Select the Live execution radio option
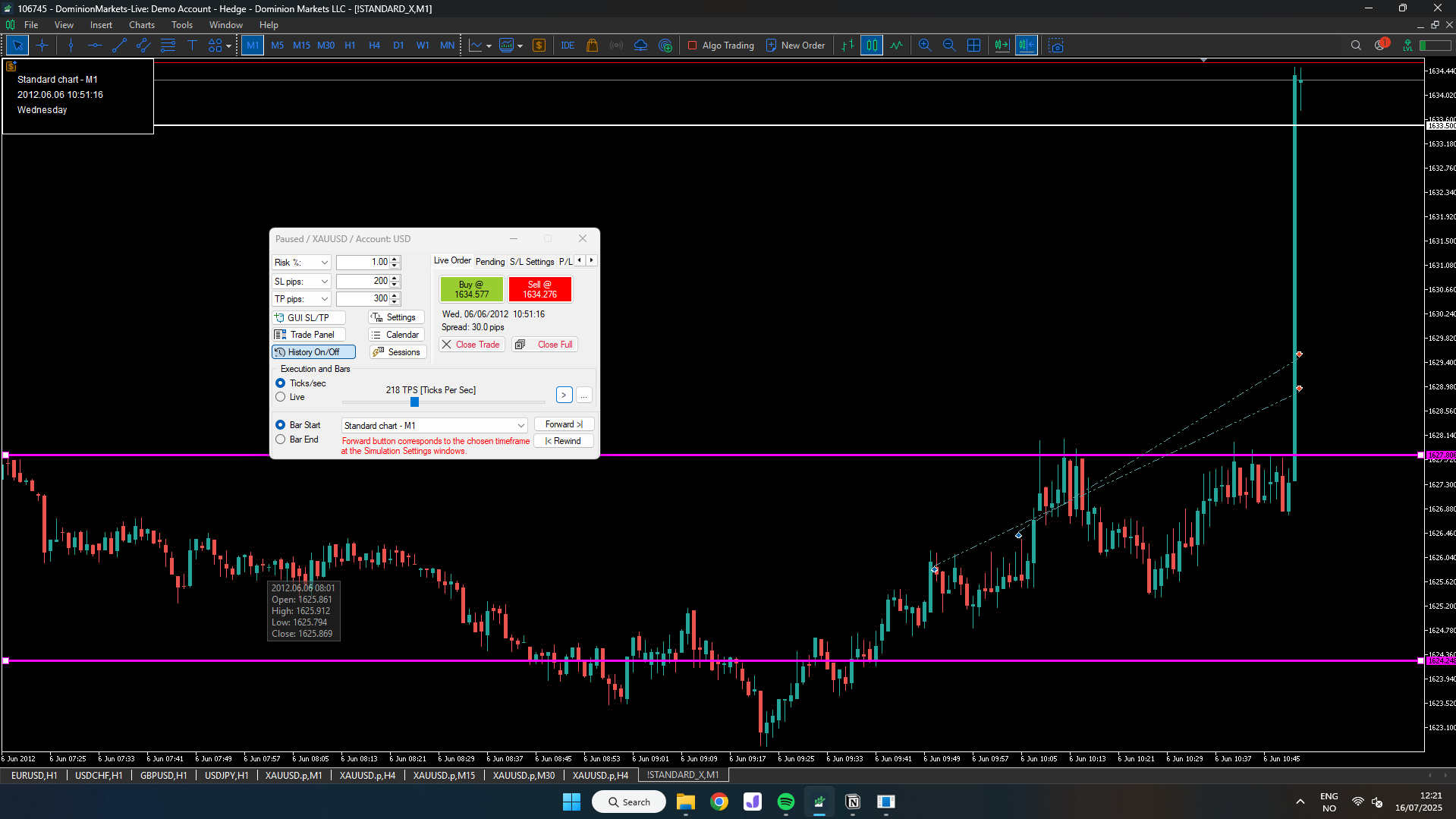This screenshot has height=819, width=1456. click(281, 397)
